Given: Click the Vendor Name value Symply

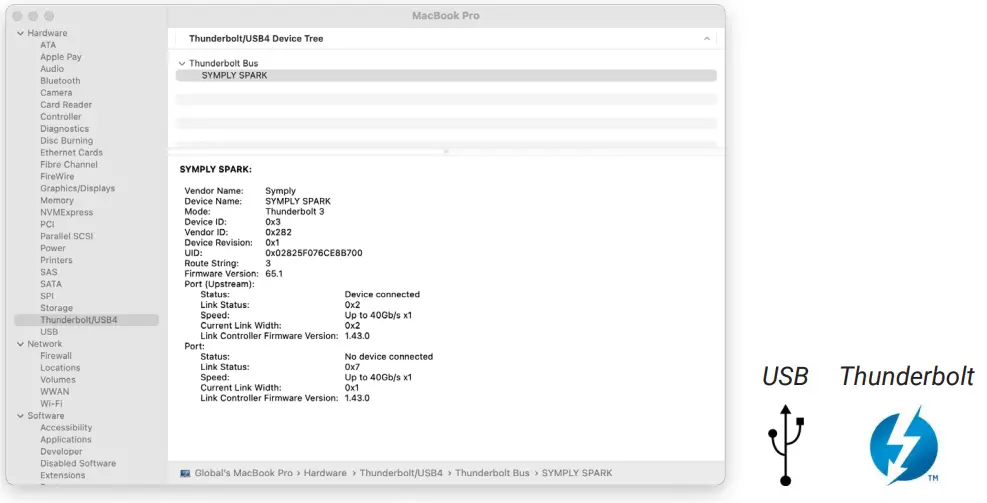Looking at the screenshot, I should pyautogui.click(x=280, y=191).
